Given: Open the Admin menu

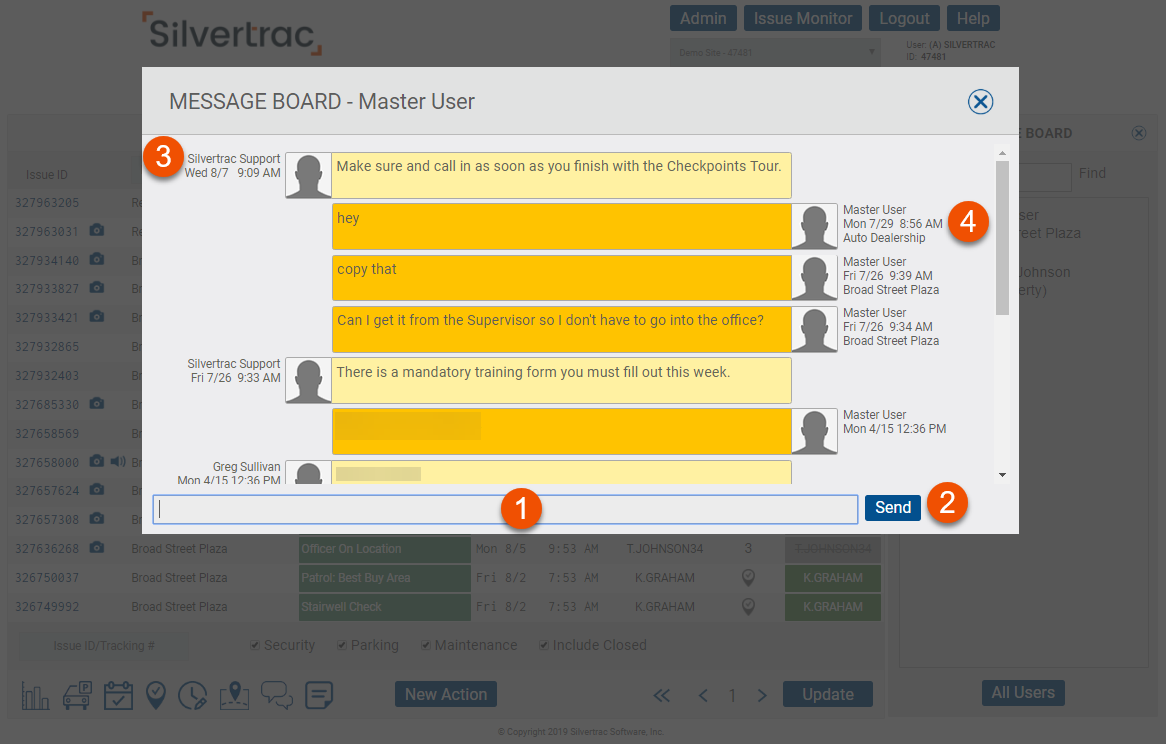Looking at the screenshot, I should click(x=703, y=19).
